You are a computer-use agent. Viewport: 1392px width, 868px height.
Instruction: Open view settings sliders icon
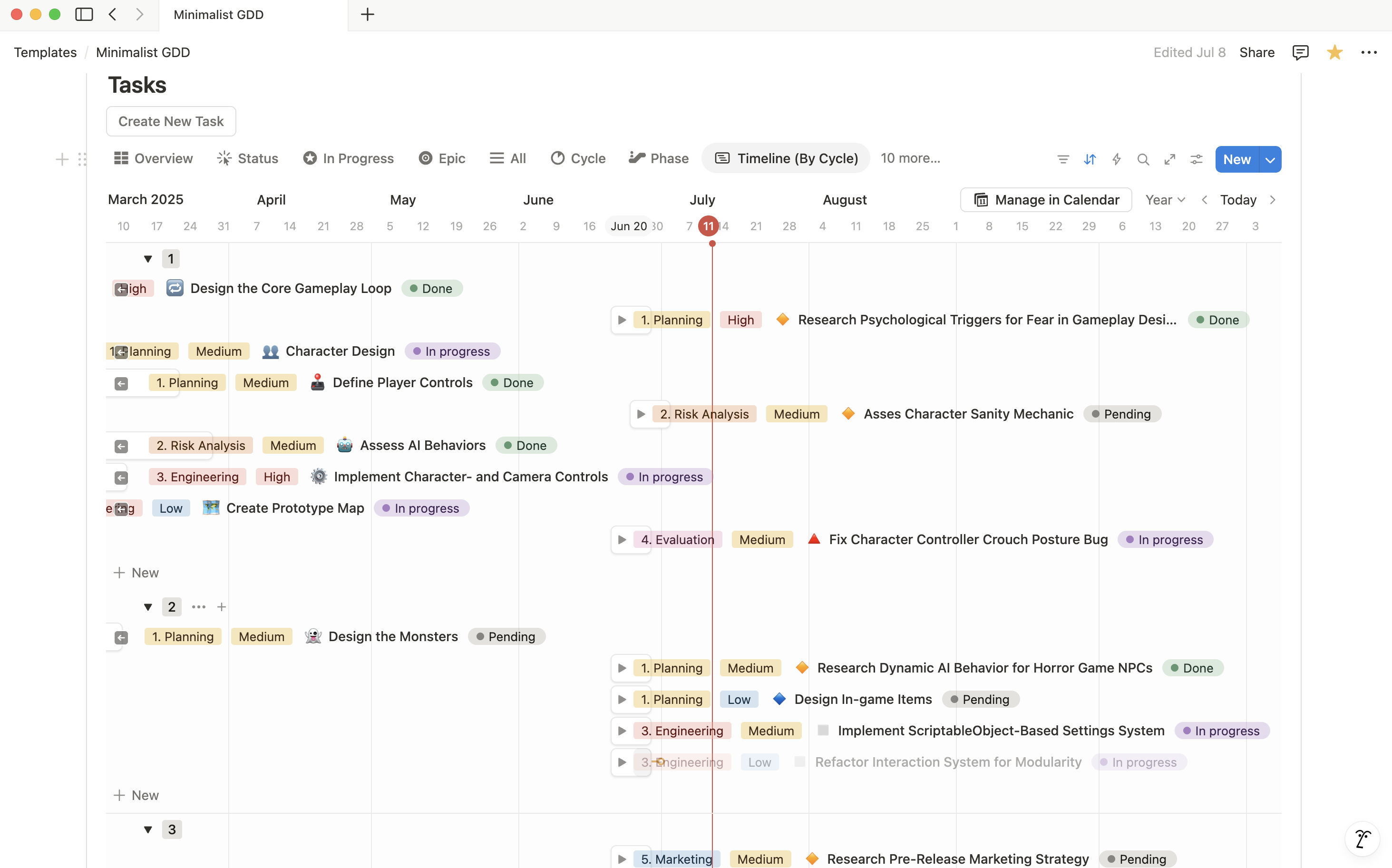coord(1196,159)
